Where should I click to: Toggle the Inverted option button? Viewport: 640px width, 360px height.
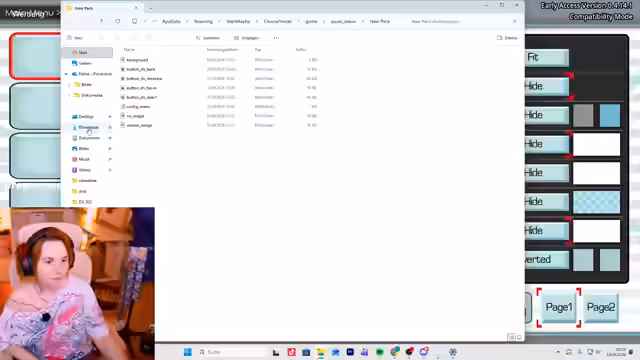pos(546,260)
